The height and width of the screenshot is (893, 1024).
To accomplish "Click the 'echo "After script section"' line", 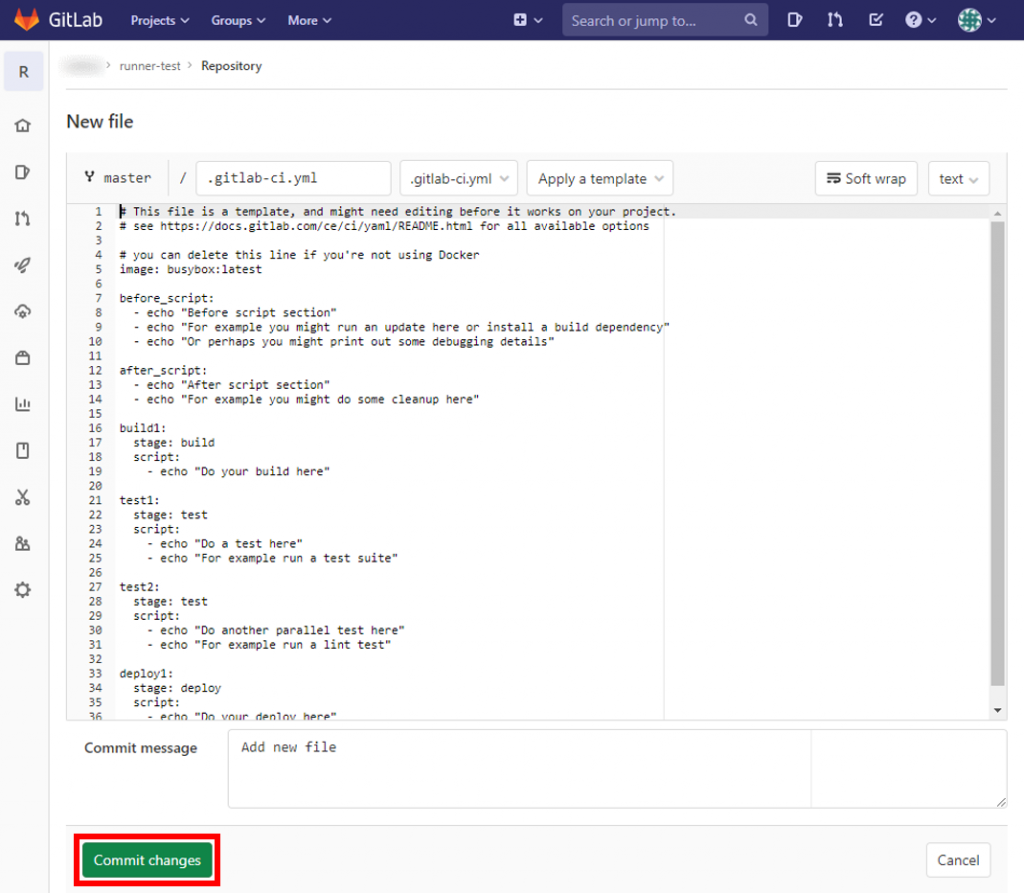I will click(232, 385).
